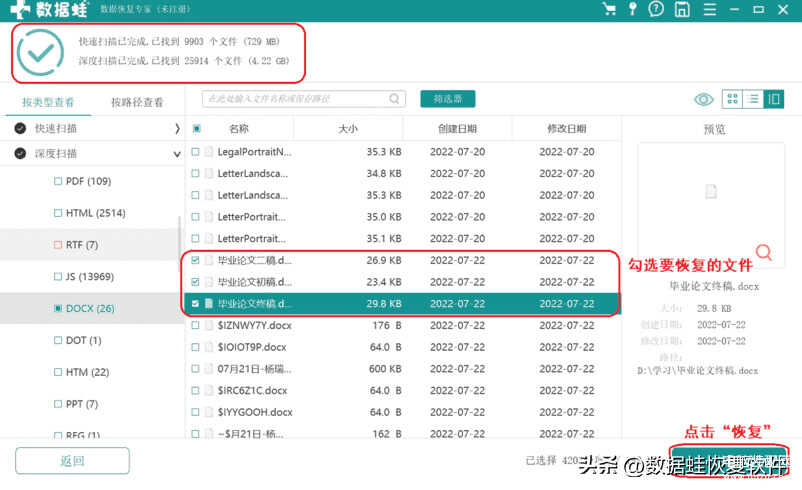
Task: Select the JS (13969) category label
Action: 90,277
